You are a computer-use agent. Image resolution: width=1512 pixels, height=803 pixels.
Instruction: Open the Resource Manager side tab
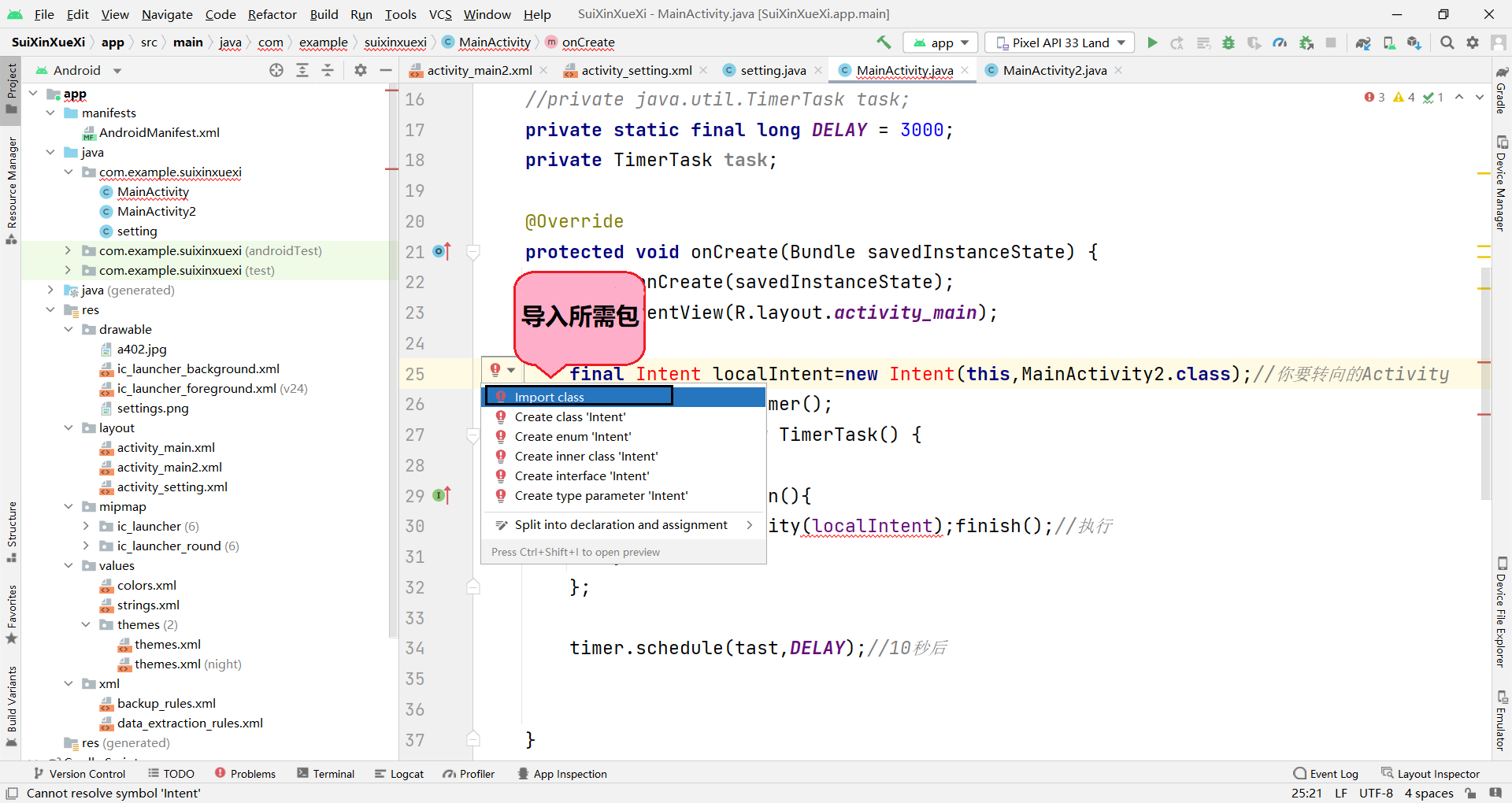click(x=11, y=191)
